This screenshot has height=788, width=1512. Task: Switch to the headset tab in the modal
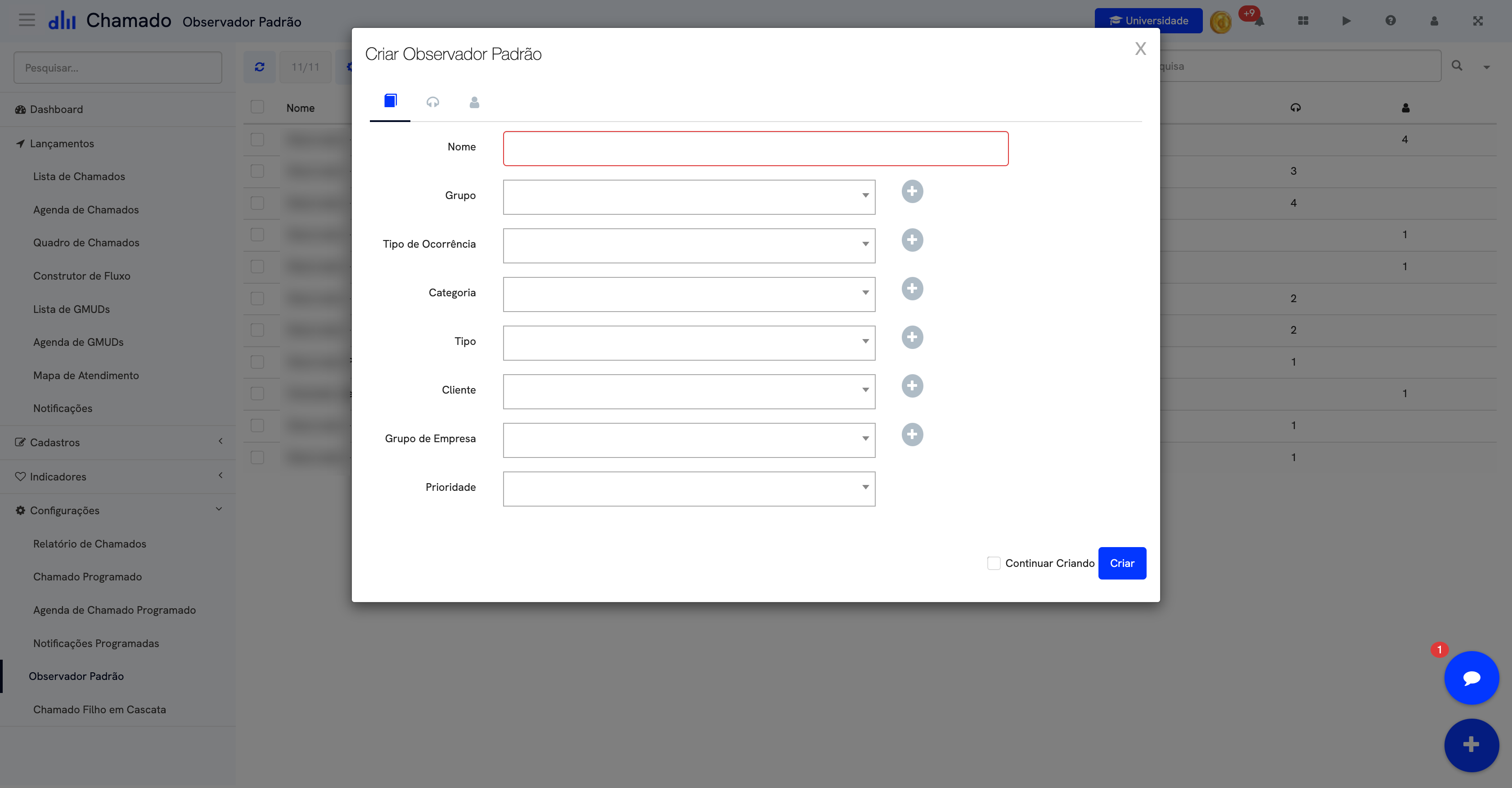point(432,102)
